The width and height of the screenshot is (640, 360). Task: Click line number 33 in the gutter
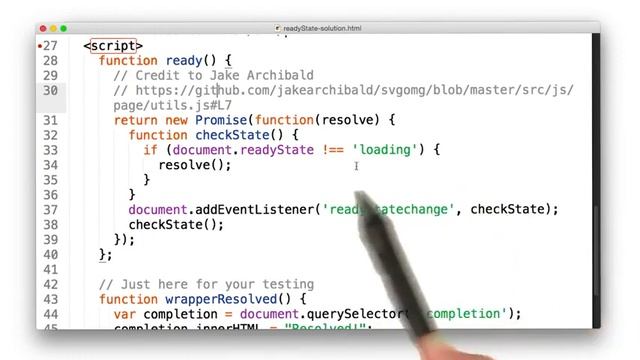point(50,150)
